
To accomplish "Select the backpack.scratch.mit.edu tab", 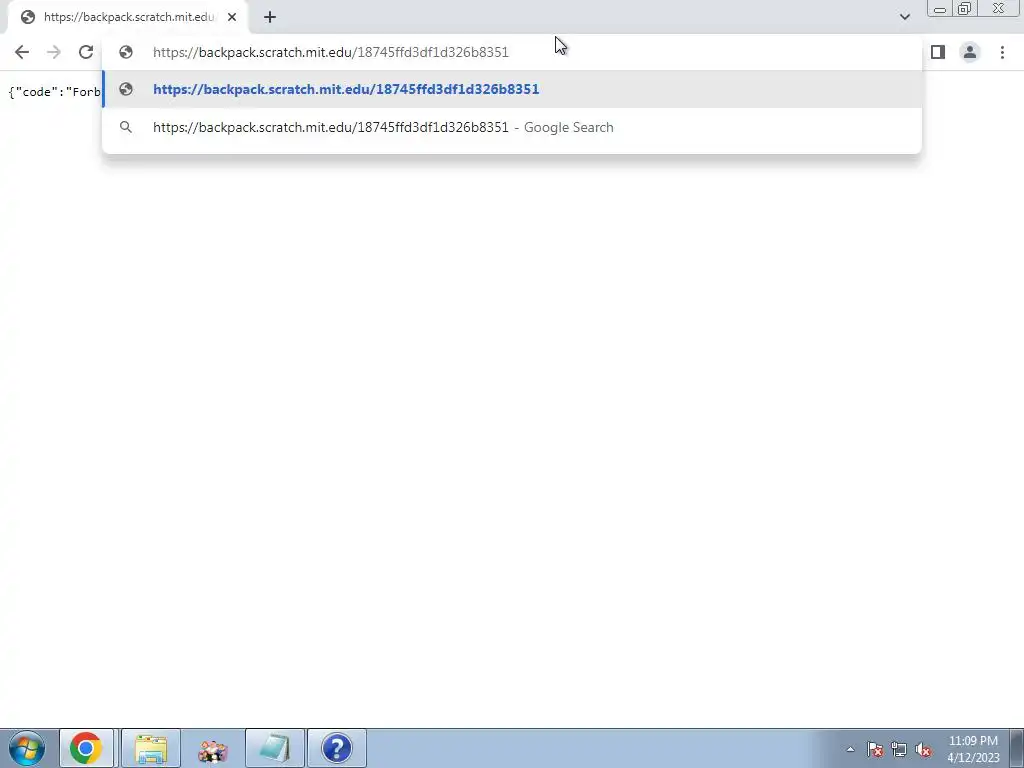I will coord(128,17).
